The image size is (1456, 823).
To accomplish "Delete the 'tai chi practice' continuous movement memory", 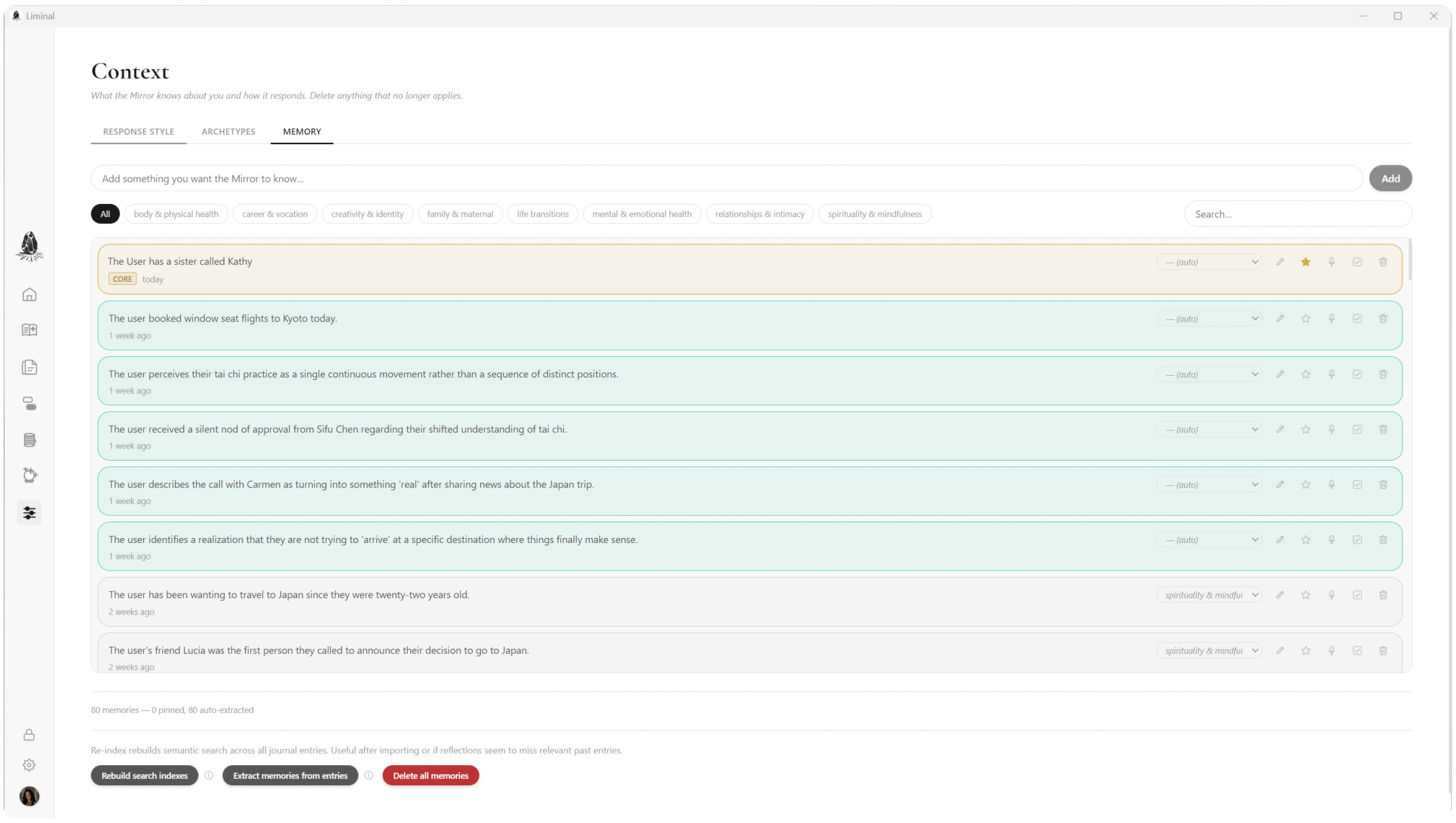I will pos(1383,374).
